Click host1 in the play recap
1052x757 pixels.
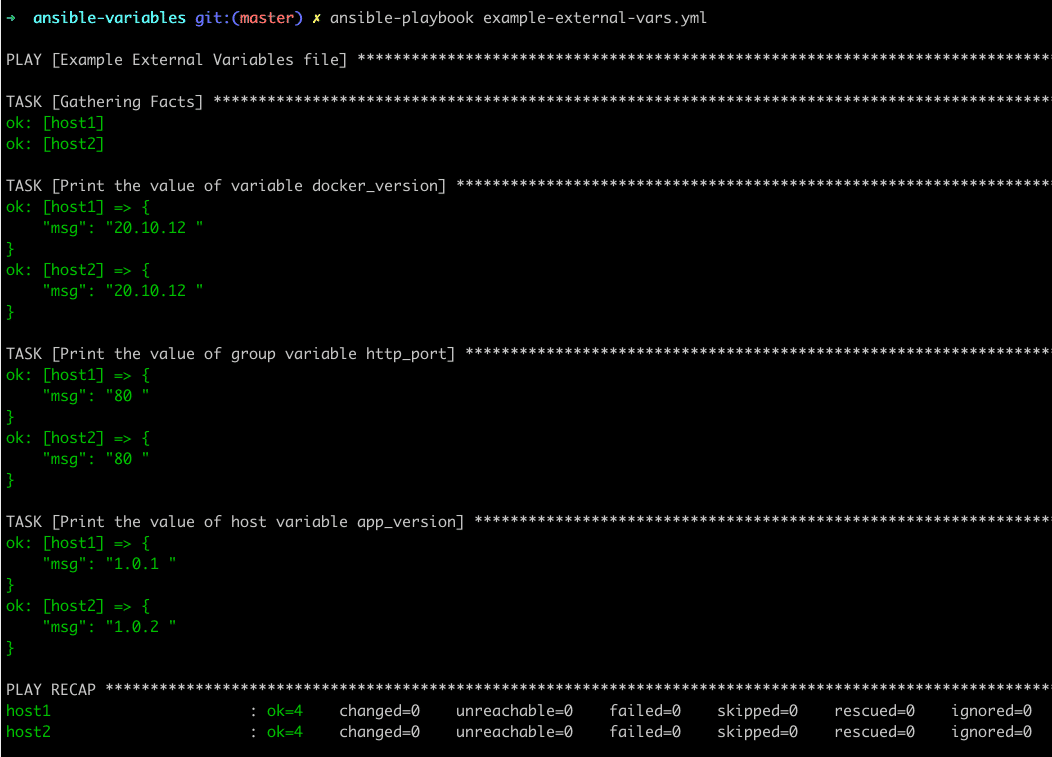click(x=26, y=710)
